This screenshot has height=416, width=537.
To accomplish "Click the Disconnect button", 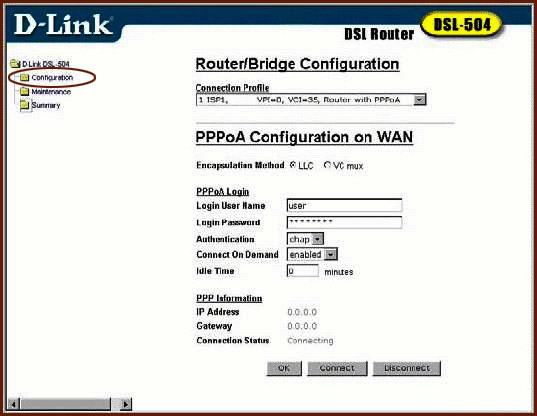I will pyautogui.click(x=407, y=368).
